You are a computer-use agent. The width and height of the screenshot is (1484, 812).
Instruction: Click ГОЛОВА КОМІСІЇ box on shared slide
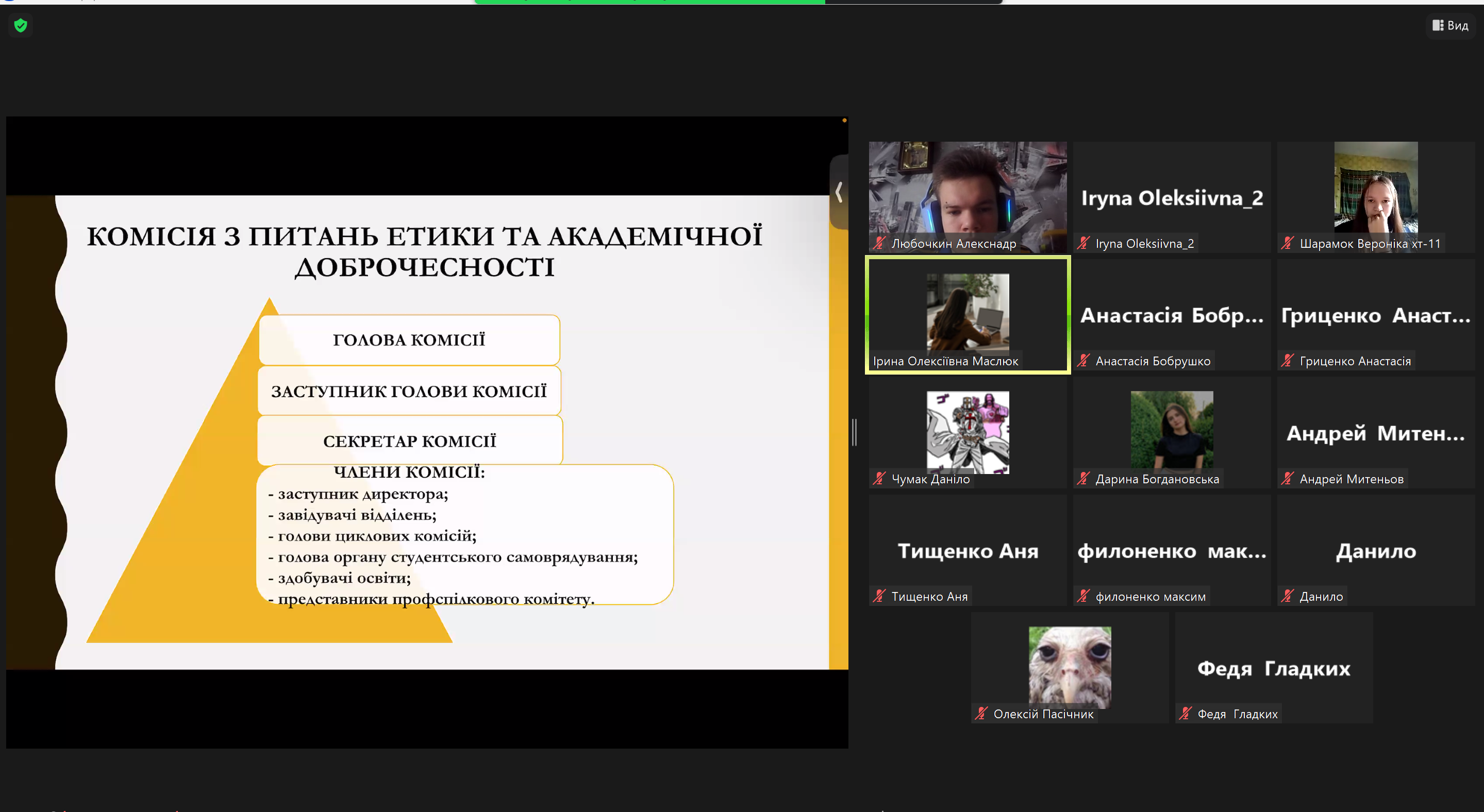(409, 340)
